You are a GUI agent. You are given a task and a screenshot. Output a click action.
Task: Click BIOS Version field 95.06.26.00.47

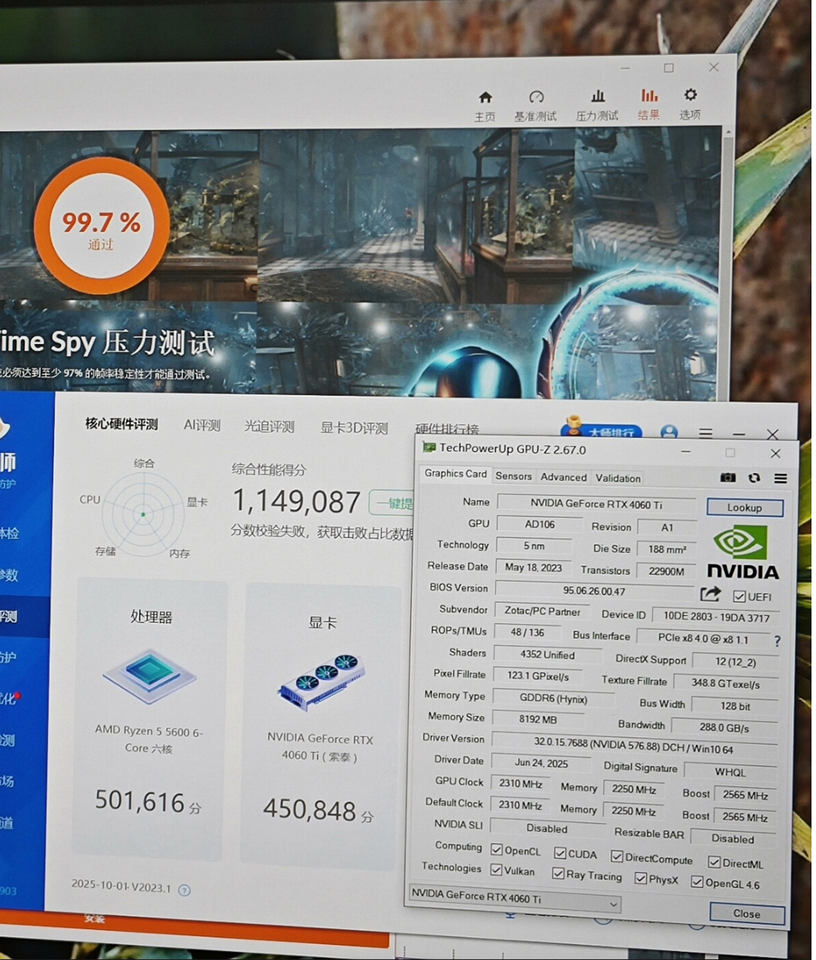(594, 591)
